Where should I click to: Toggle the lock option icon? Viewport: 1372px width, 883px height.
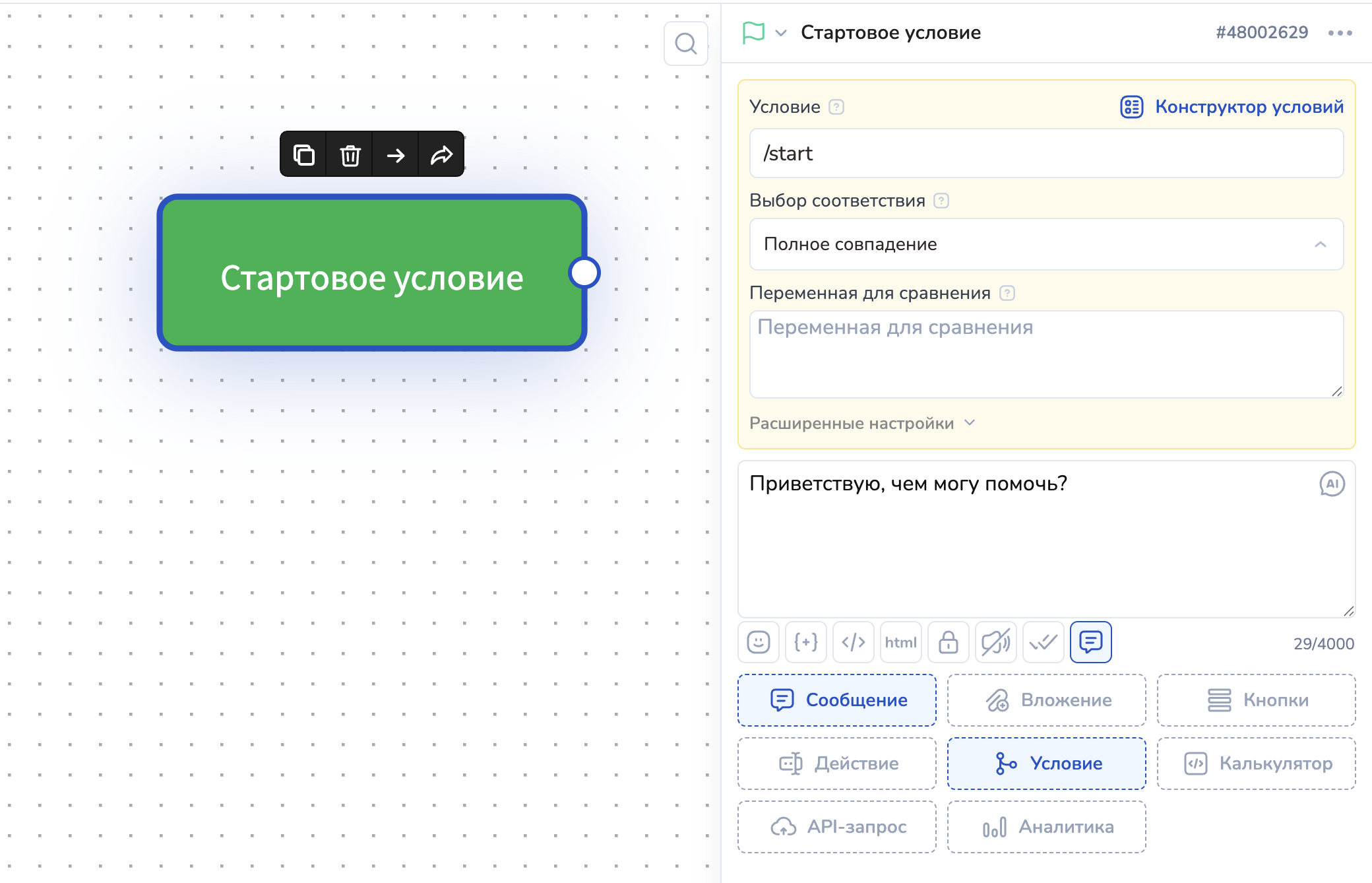pos(949,642)
